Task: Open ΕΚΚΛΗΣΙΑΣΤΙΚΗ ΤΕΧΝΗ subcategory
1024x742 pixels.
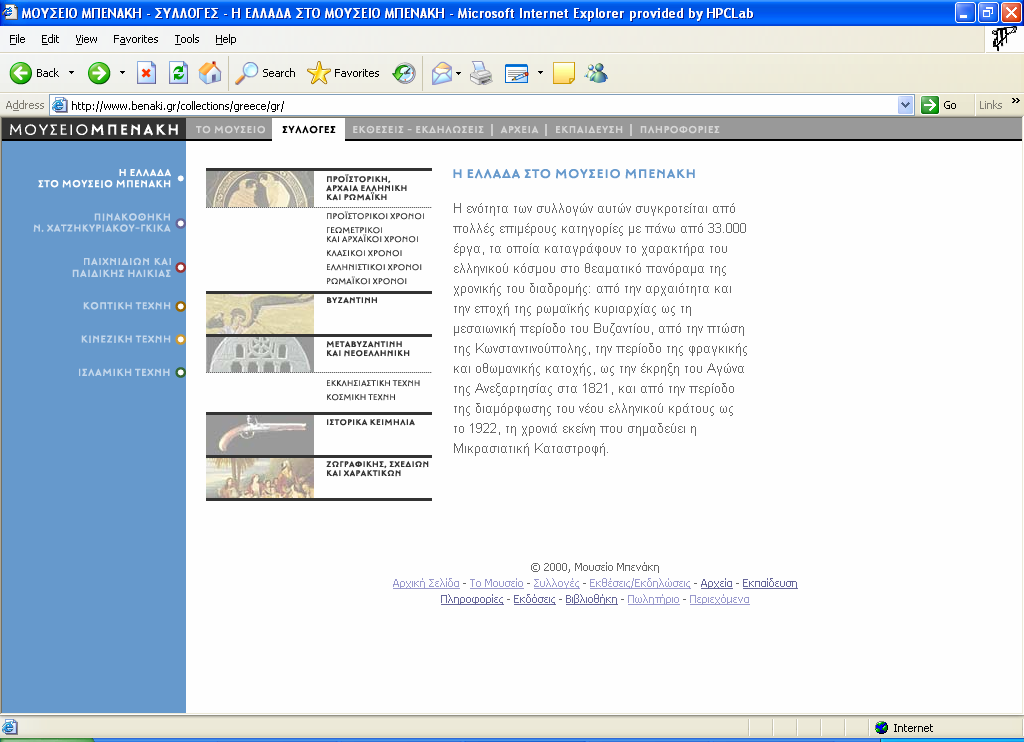Action: click(x=373, y=383)
